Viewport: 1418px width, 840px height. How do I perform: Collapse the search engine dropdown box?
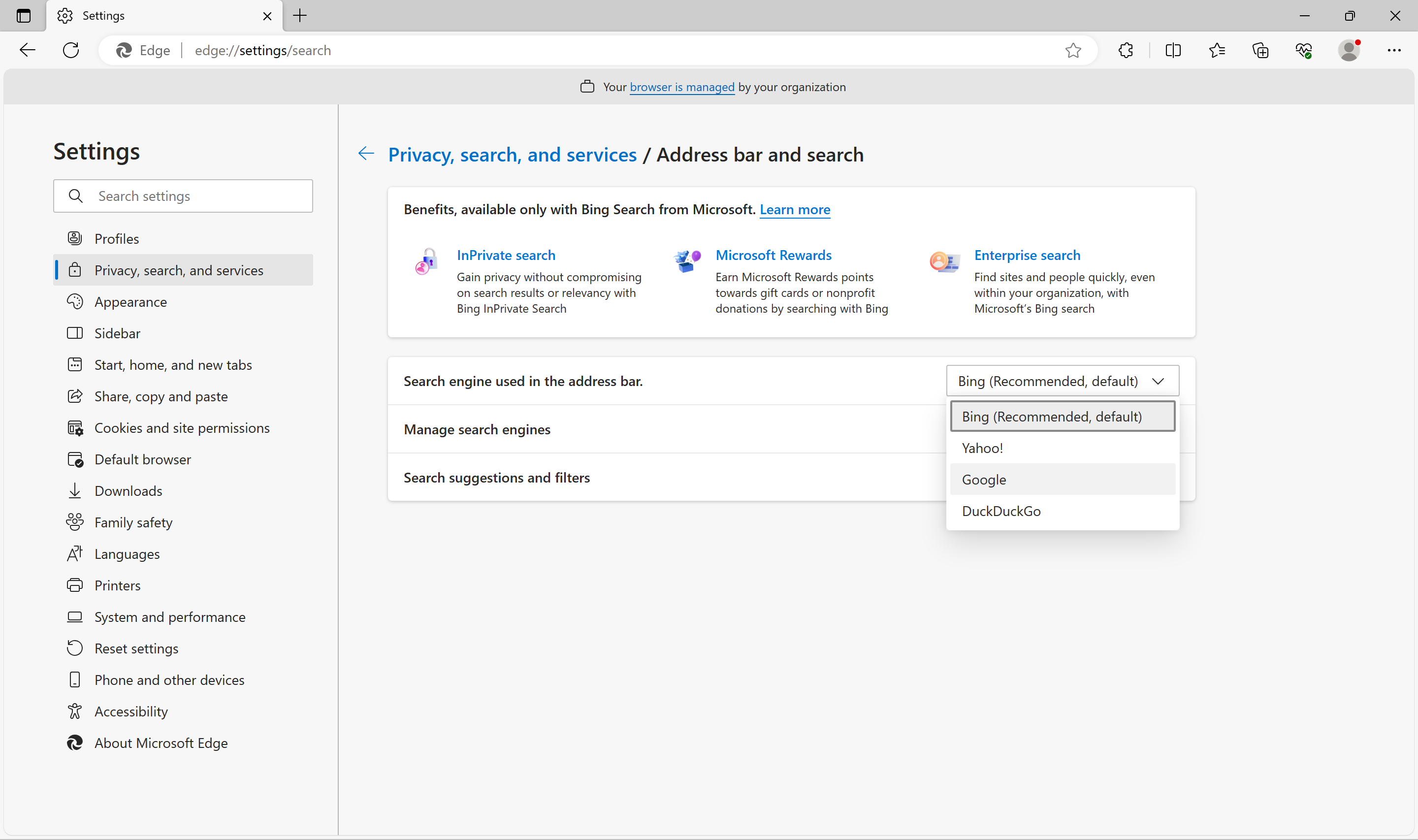[x=1062, y=381]
